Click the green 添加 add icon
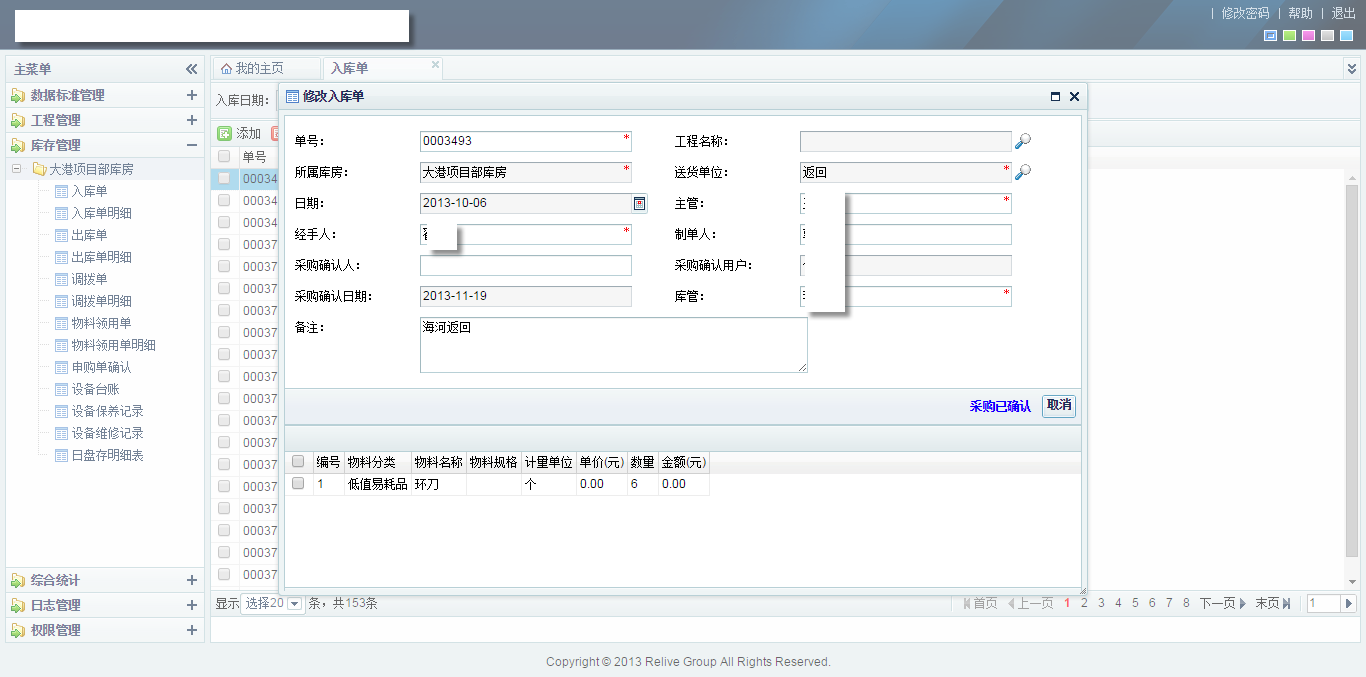1366x677 pixels. point(225,133)
